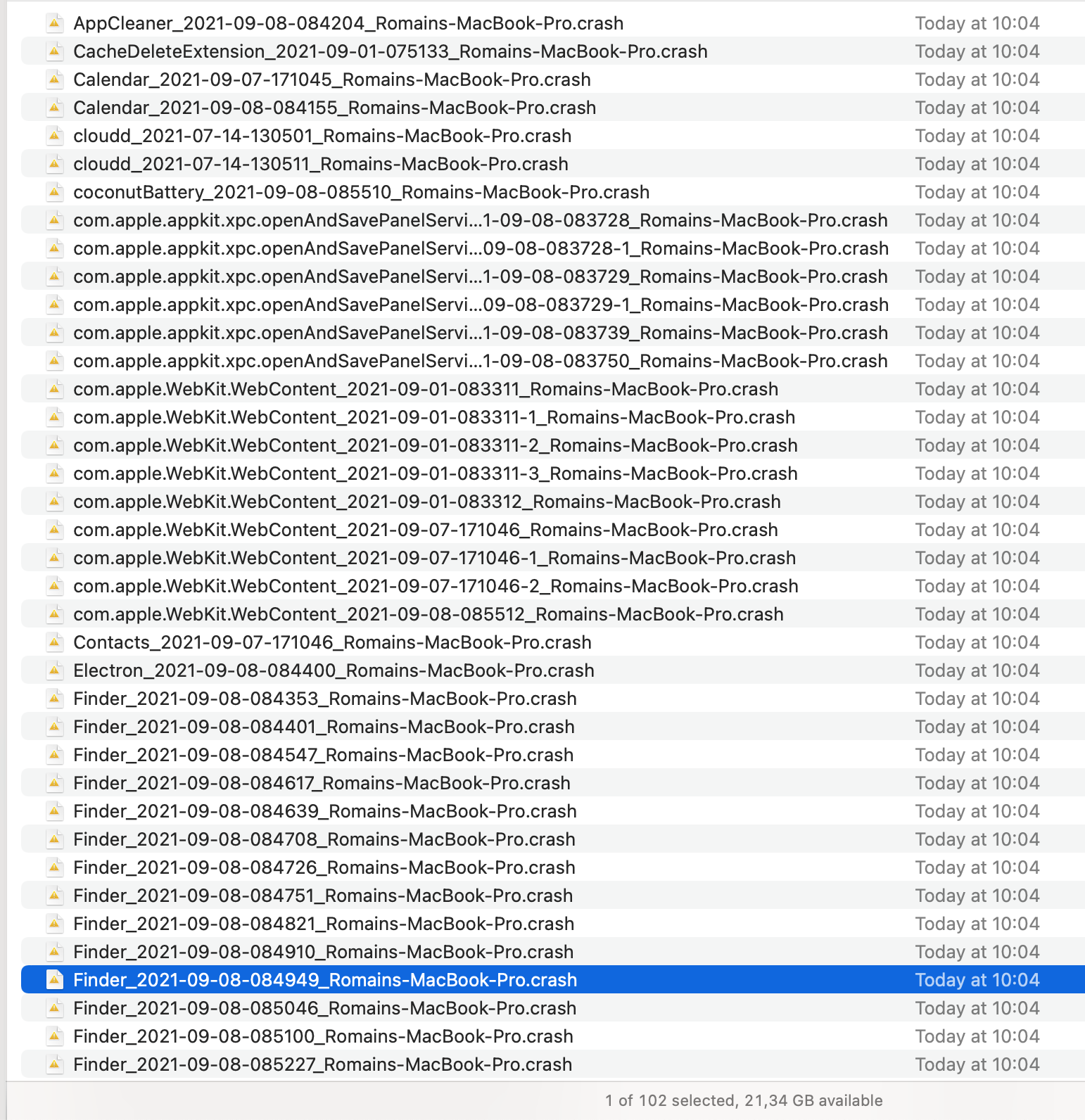Click the coconutBattery crash file icon
Screen dimensions: 1085x1120
pyautogui.click(x=54, y=192)
